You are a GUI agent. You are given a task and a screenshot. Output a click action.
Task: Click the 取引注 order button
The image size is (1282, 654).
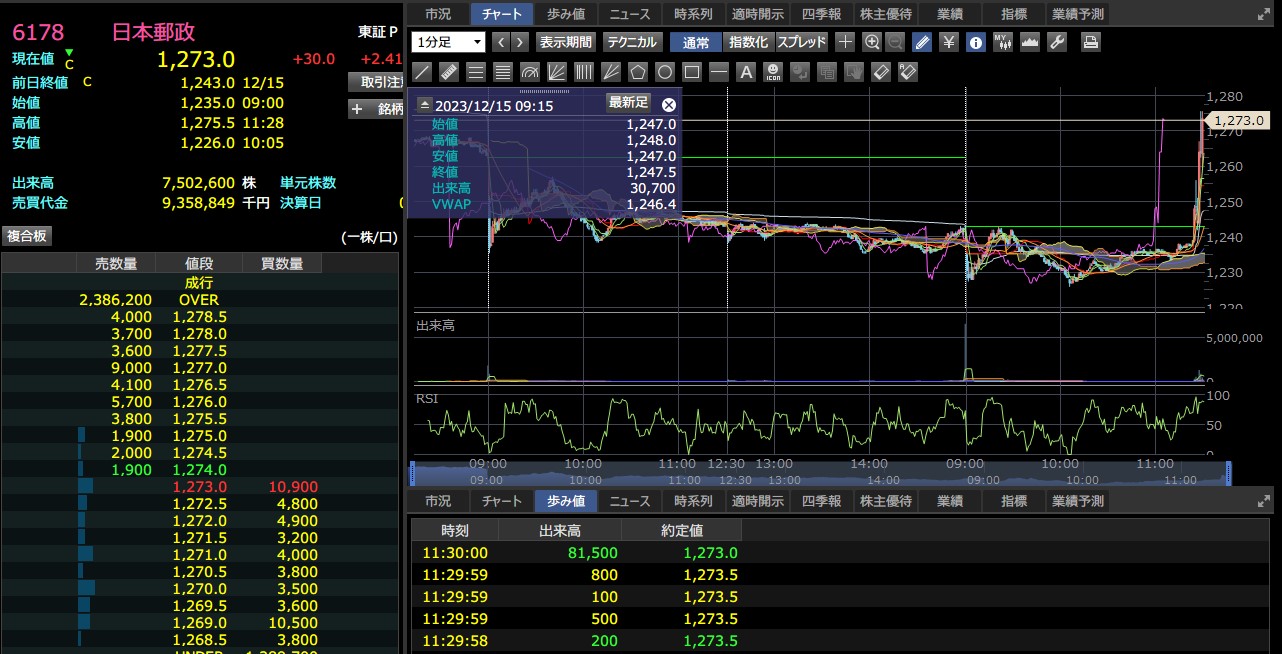coord(376,82)
